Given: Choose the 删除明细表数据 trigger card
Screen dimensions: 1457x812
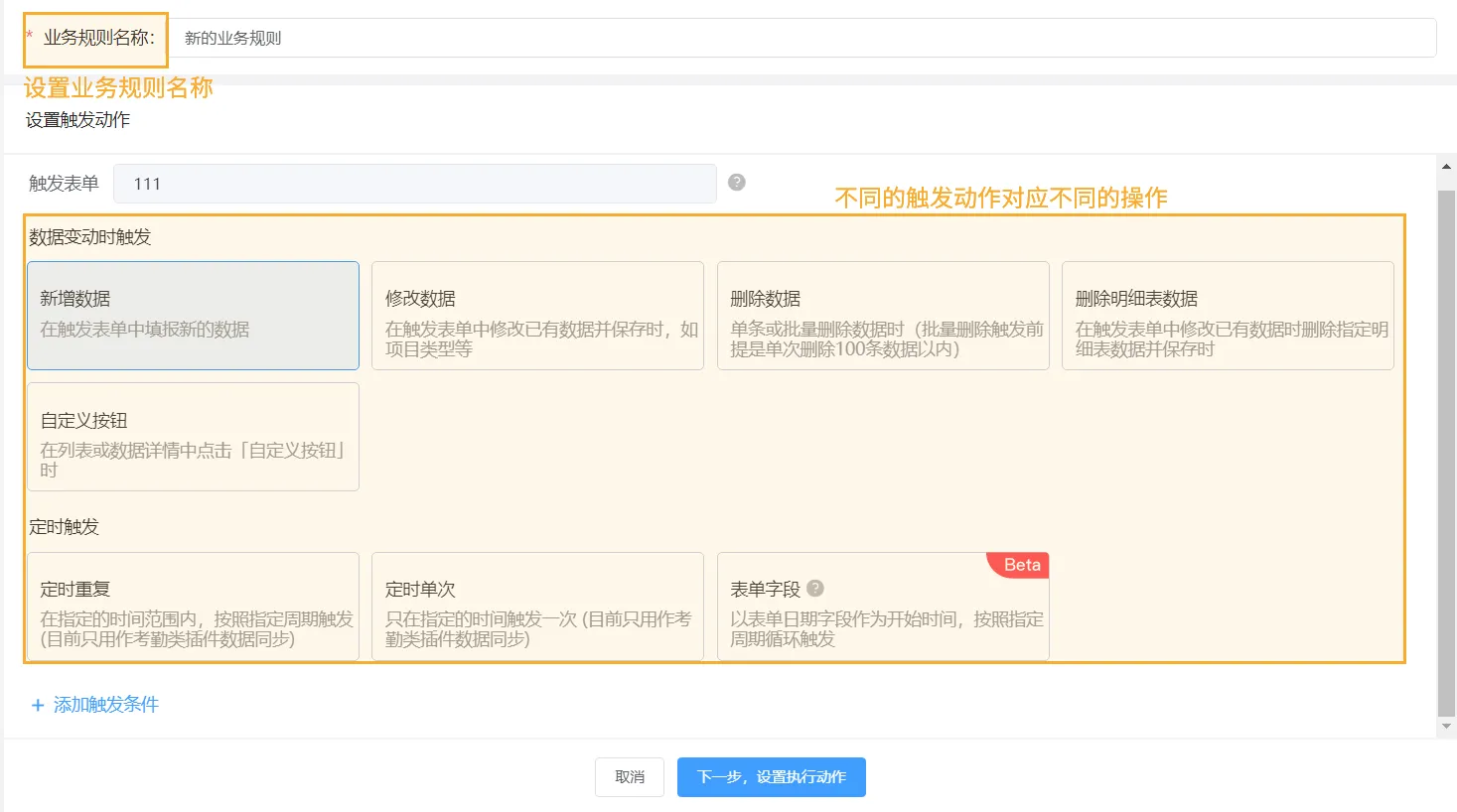Looking at the screenshot, I should click(x=1227, y=316).
